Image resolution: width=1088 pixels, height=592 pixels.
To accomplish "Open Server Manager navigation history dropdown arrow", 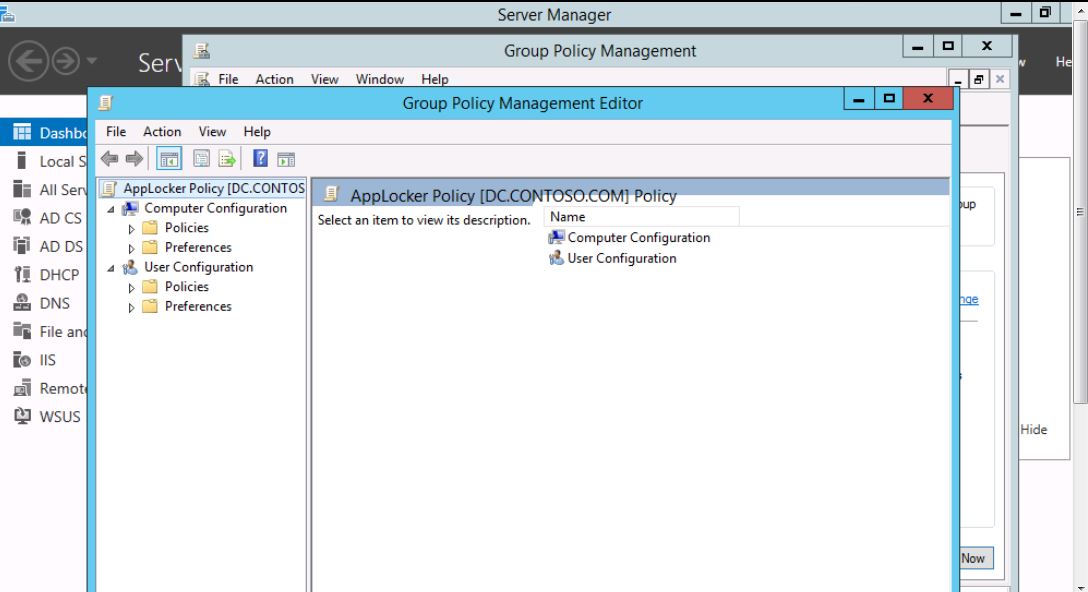I will click(92, 61).
